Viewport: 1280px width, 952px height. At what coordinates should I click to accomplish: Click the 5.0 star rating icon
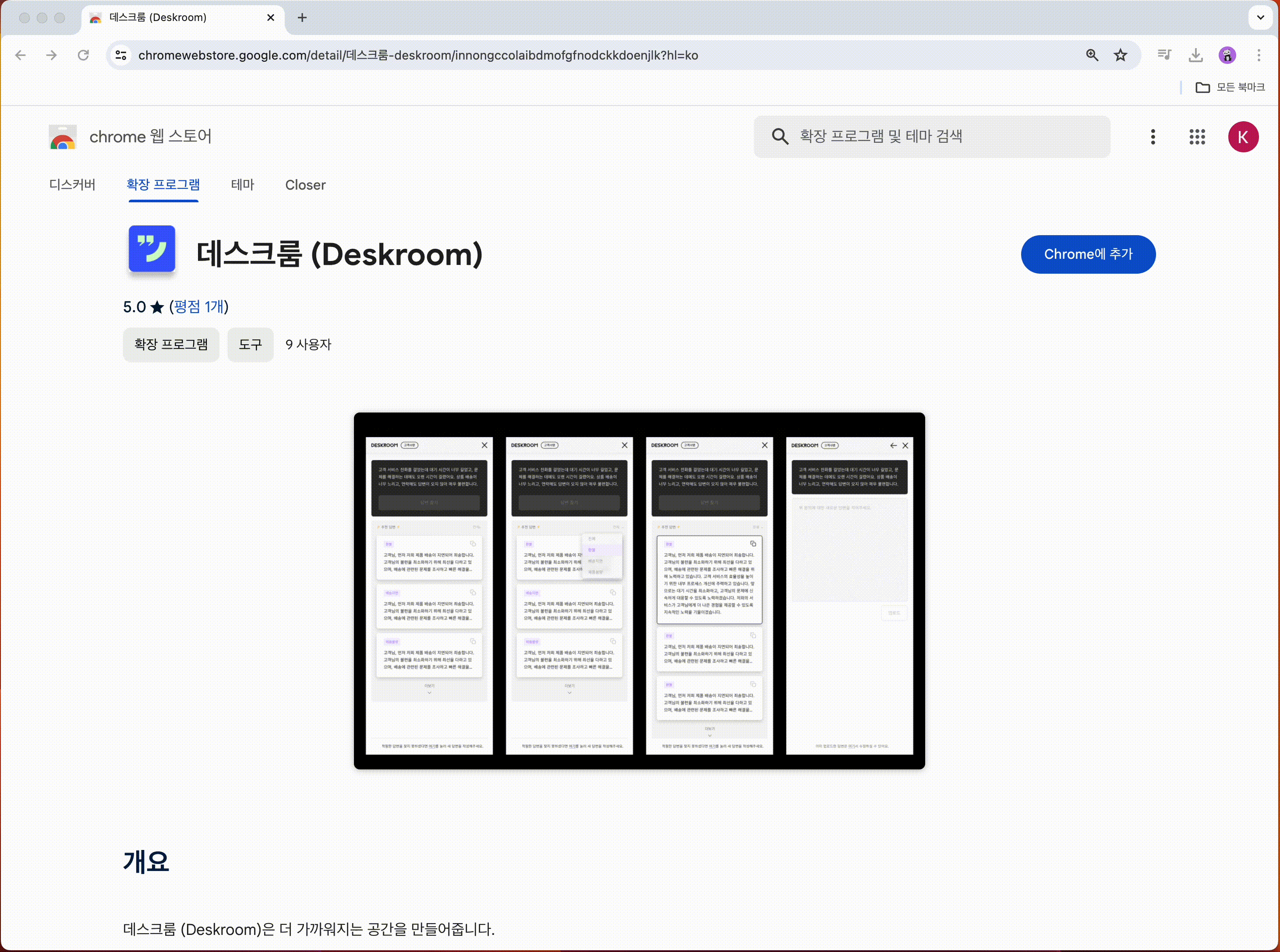(x=157, y=307)
